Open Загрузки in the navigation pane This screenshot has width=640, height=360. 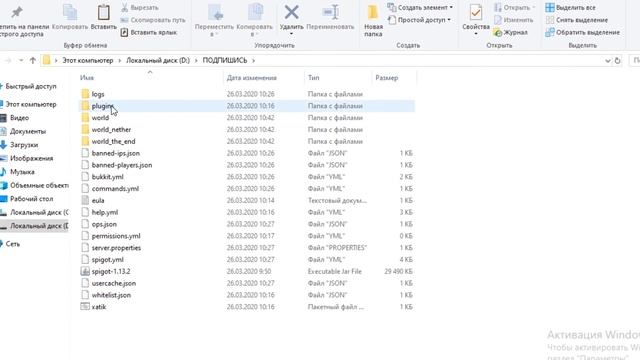point(24,145)
